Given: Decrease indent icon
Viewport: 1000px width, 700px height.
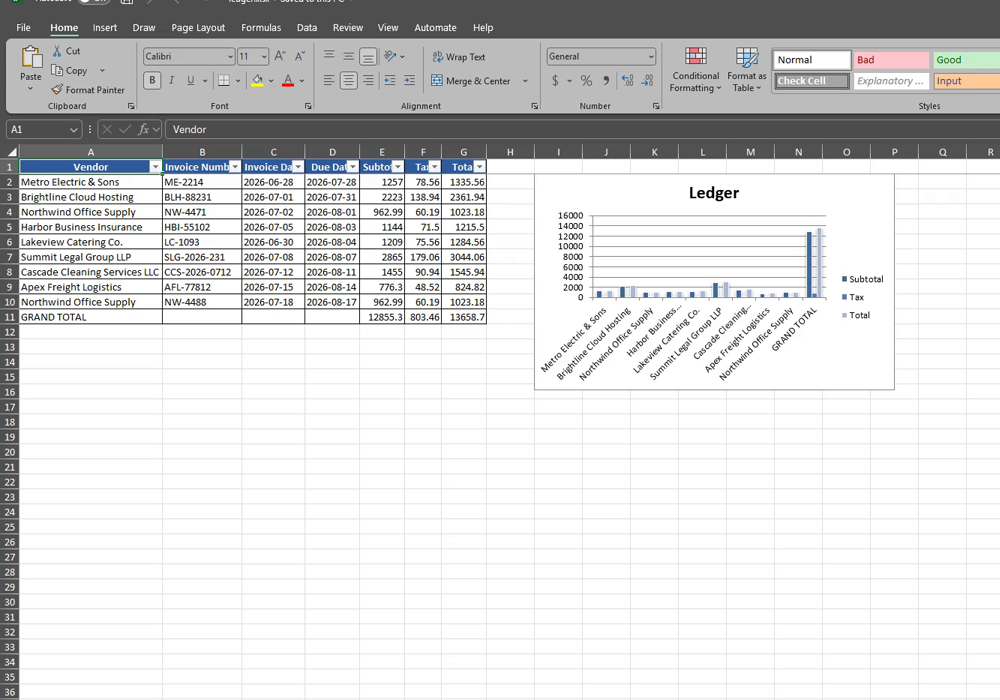Looking at the screenshot, I should point(390,80).
